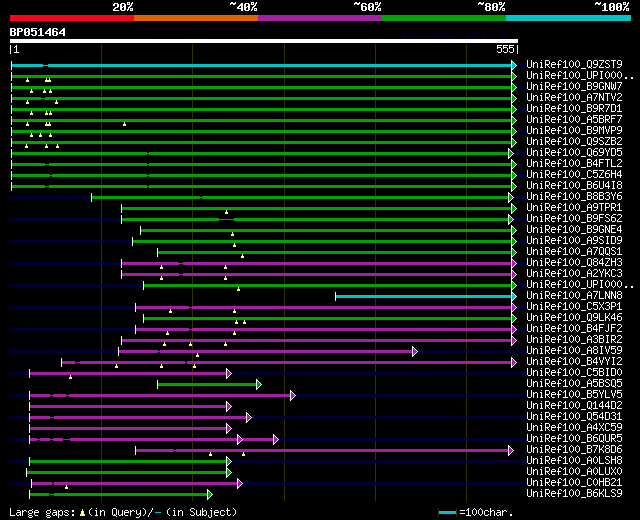Click the green ~80% identity legend segment
Screen dimensions: 640x520
pyautogui.click(x=444, y=18)
